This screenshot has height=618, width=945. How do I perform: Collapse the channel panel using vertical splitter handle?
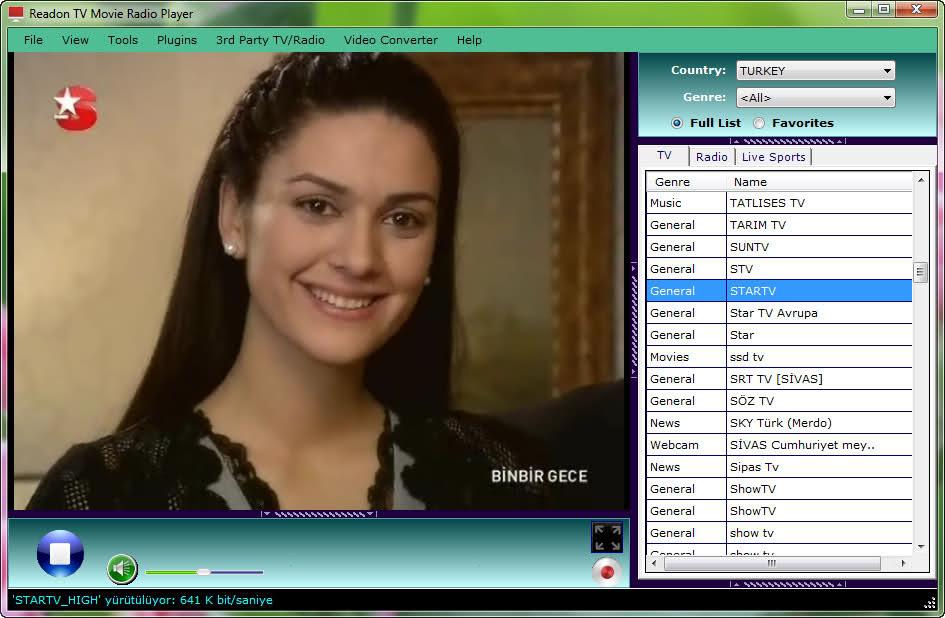[633, 320]
